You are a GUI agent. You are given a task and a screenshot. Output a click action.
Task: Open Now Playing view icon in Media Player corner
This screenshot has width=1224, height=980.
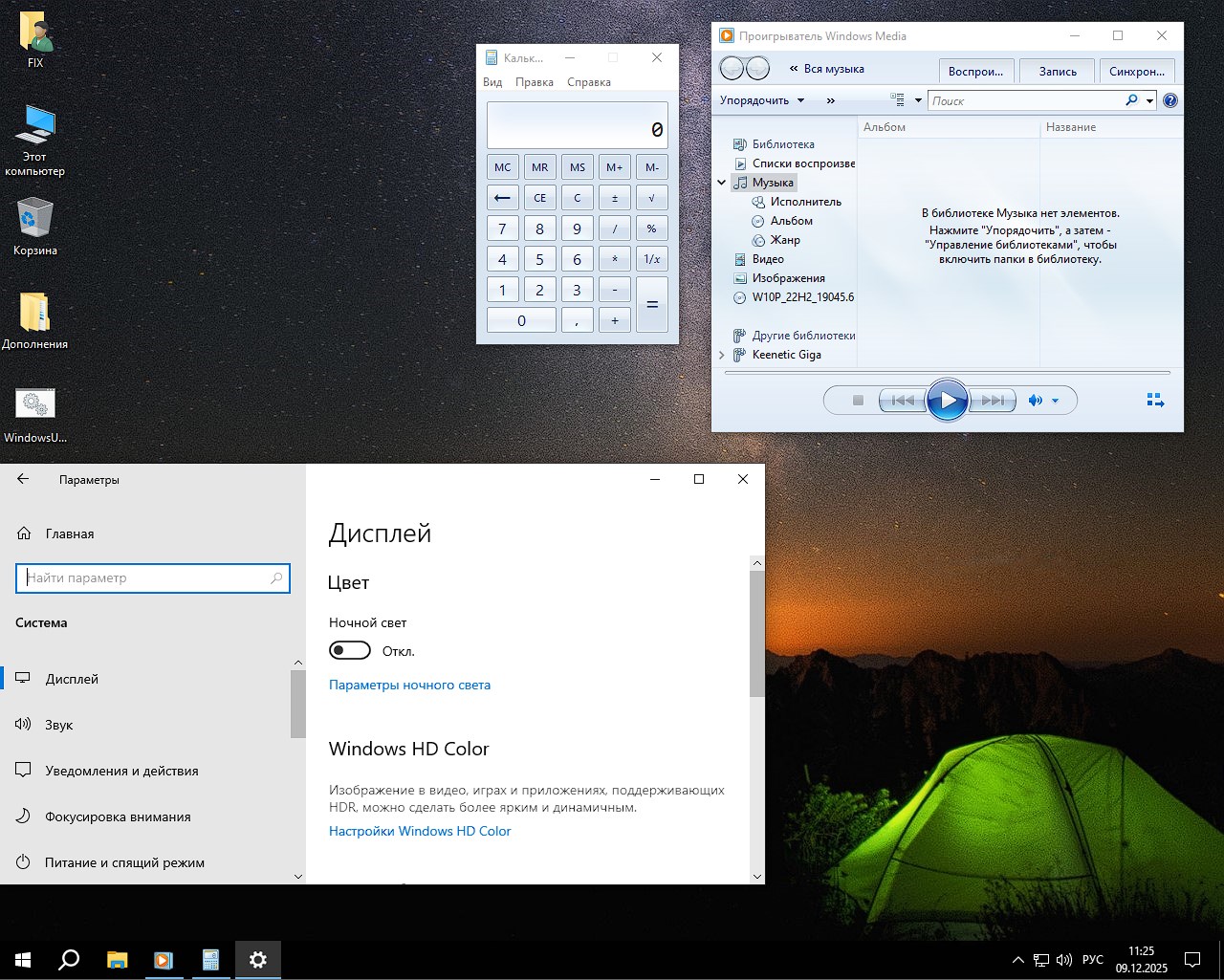pyautogui.click(x=1155, y=400)
